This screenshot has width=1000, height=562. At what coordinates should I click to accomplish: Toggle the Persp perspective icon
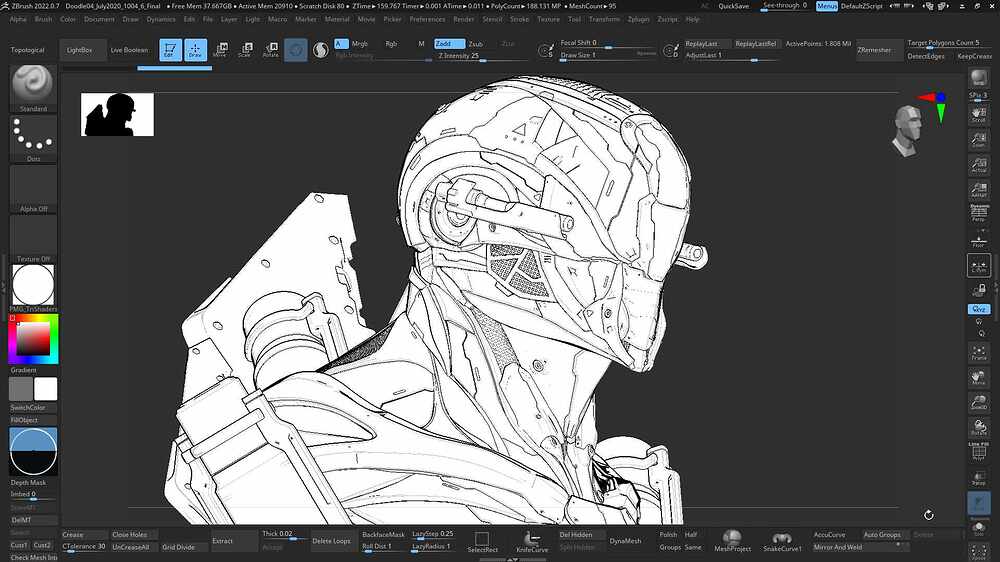978,213
